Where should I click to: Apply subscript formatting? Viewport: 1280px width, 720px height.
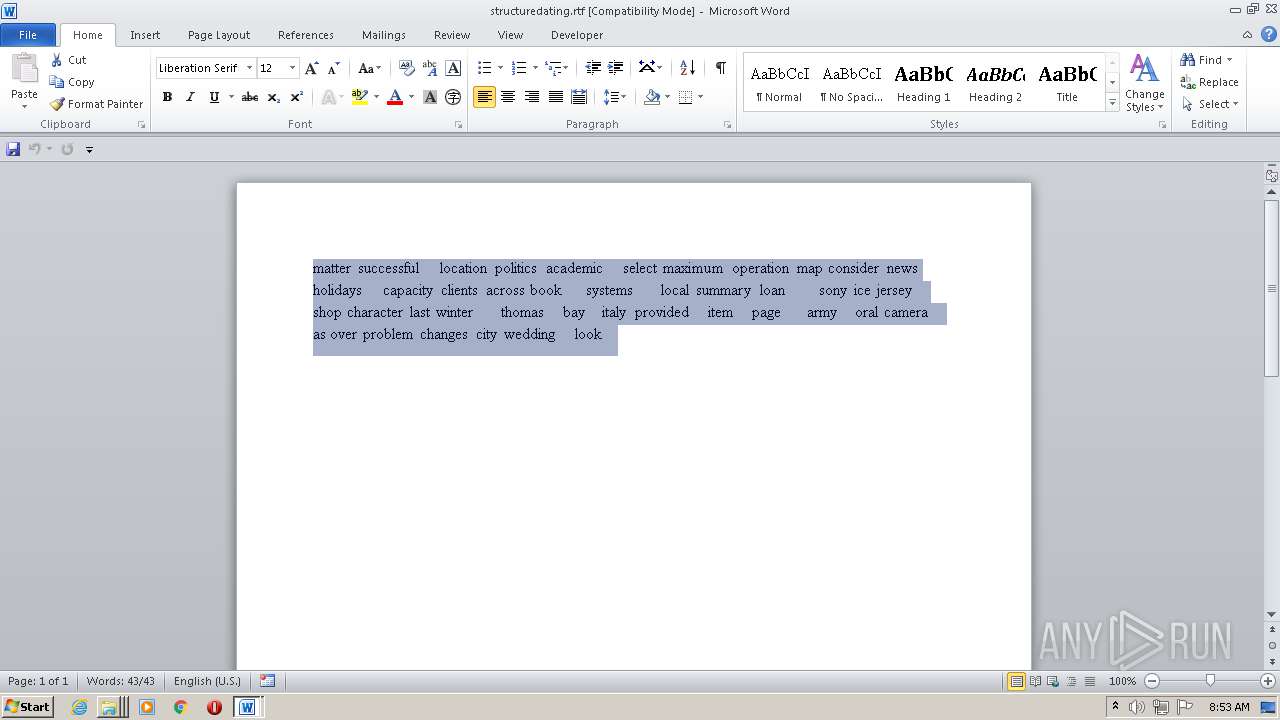tap(273, 97)
